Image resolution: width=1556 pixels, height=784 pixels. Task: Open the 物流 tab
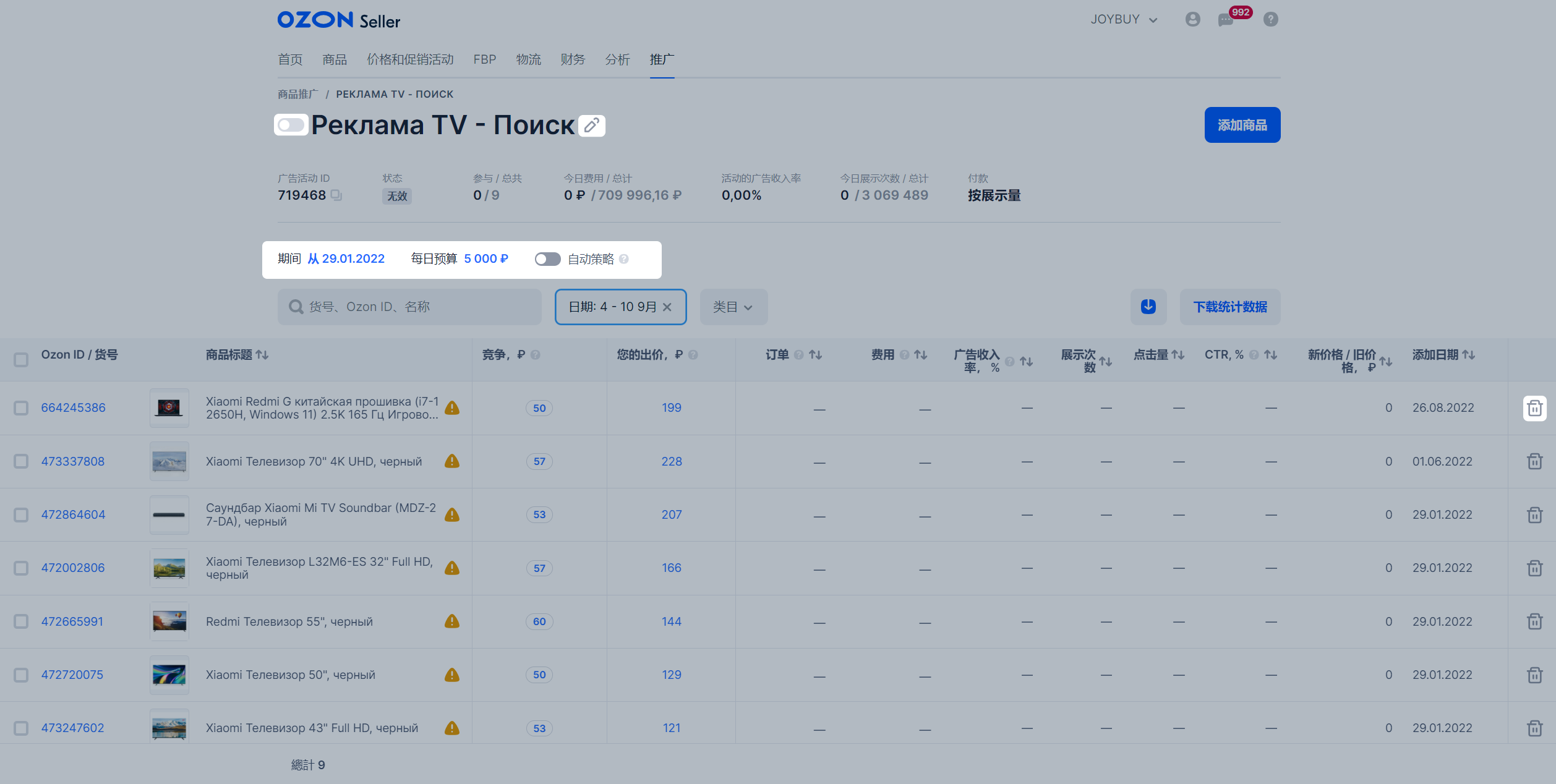[x=529, y=59]
